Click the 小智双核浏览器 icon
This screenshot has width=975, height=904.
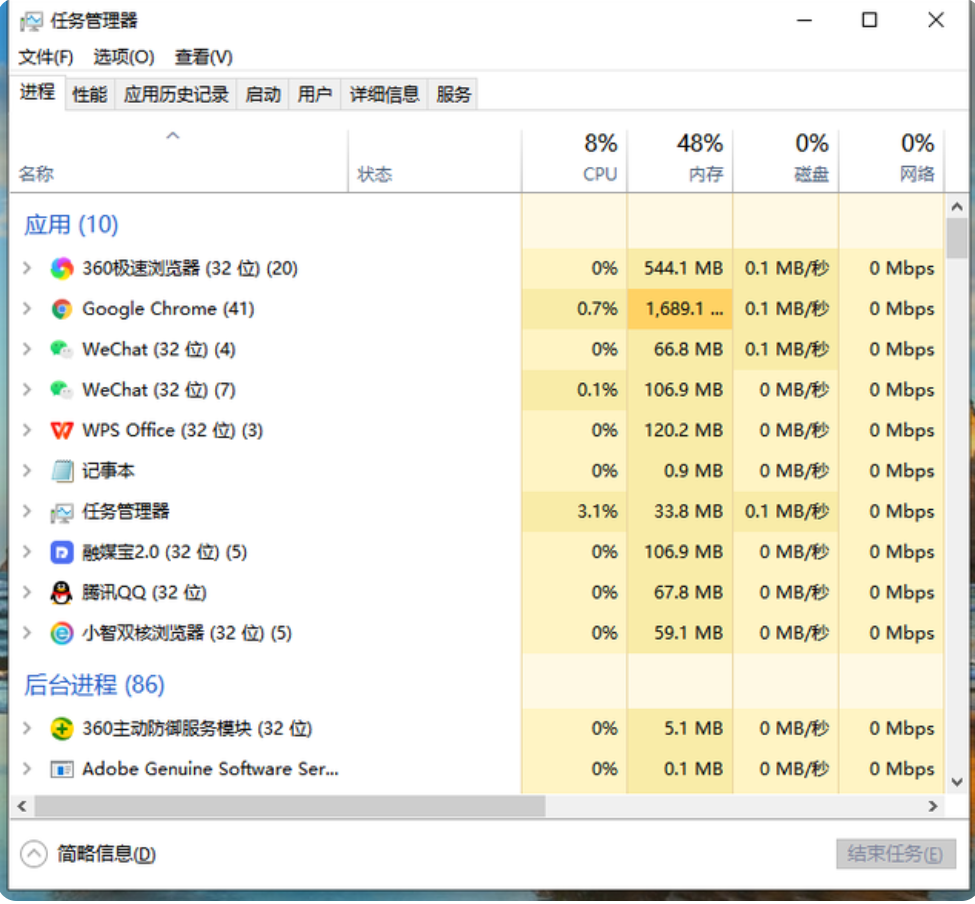(62, 633)
